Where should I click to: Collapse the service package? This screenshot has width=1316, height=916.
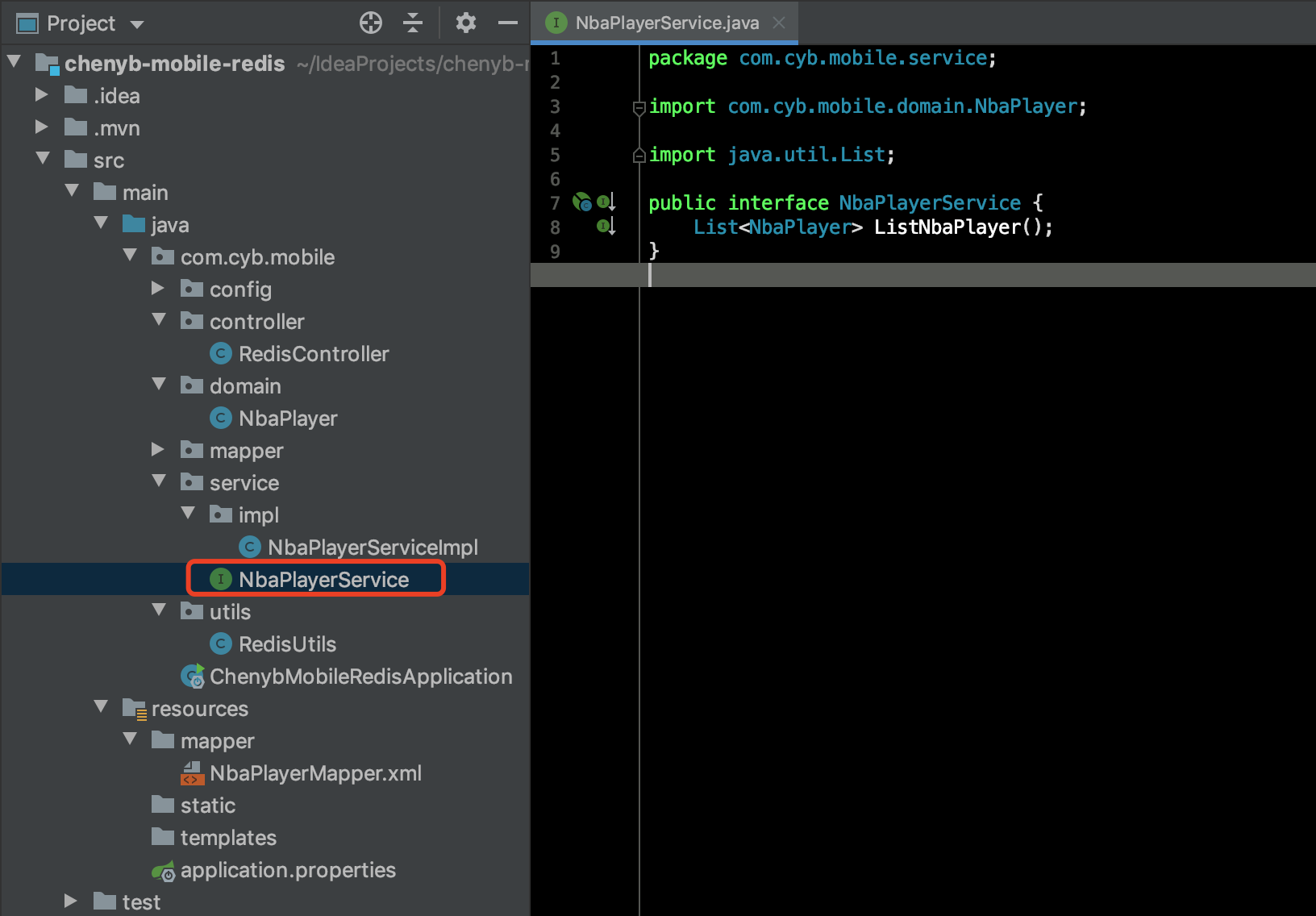pyautogui.click(x=159, y=481)
